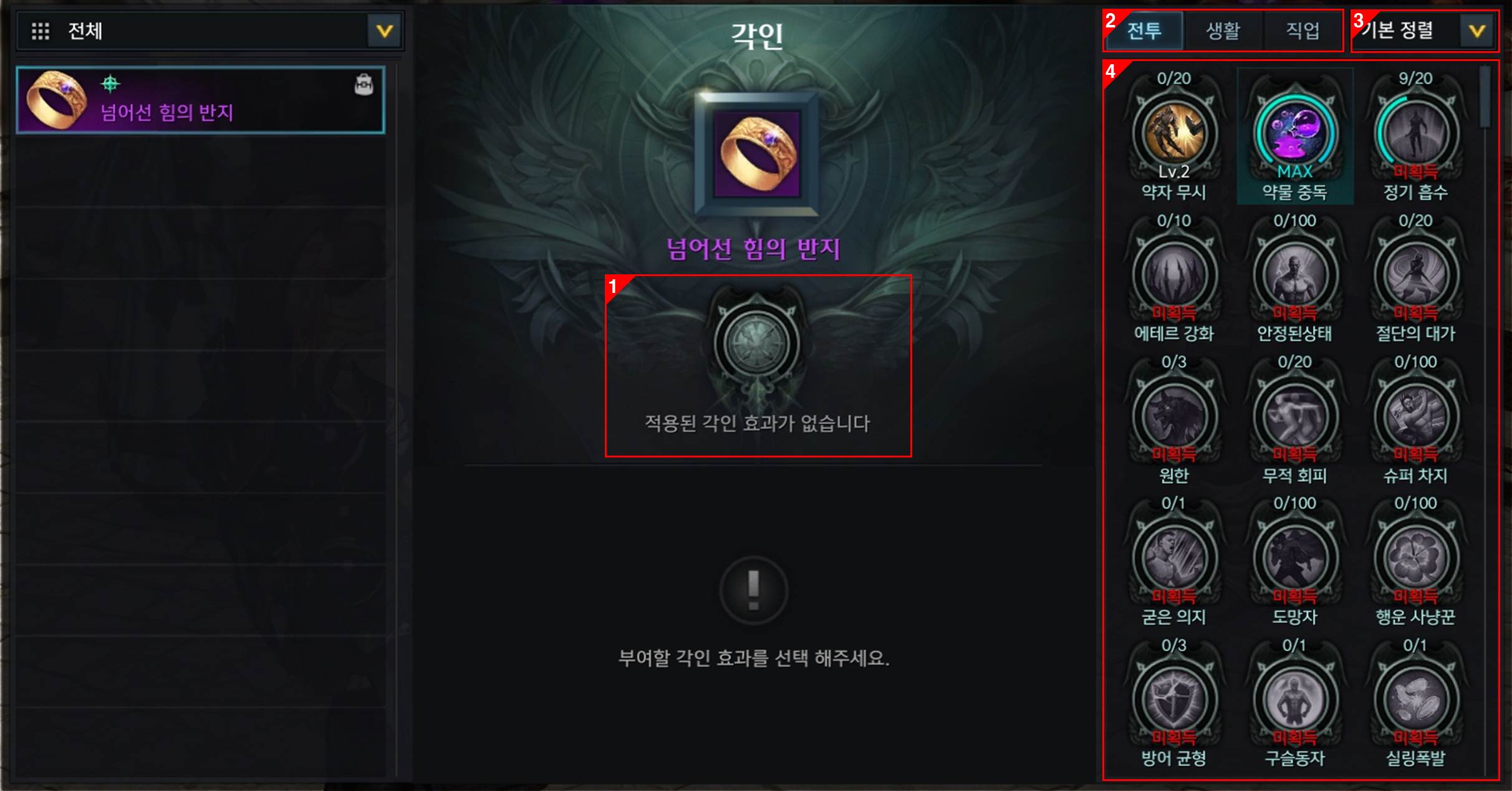Select the 전투 tab
The width and height of the screenshot is (1512, 791).
(1144, 31)
